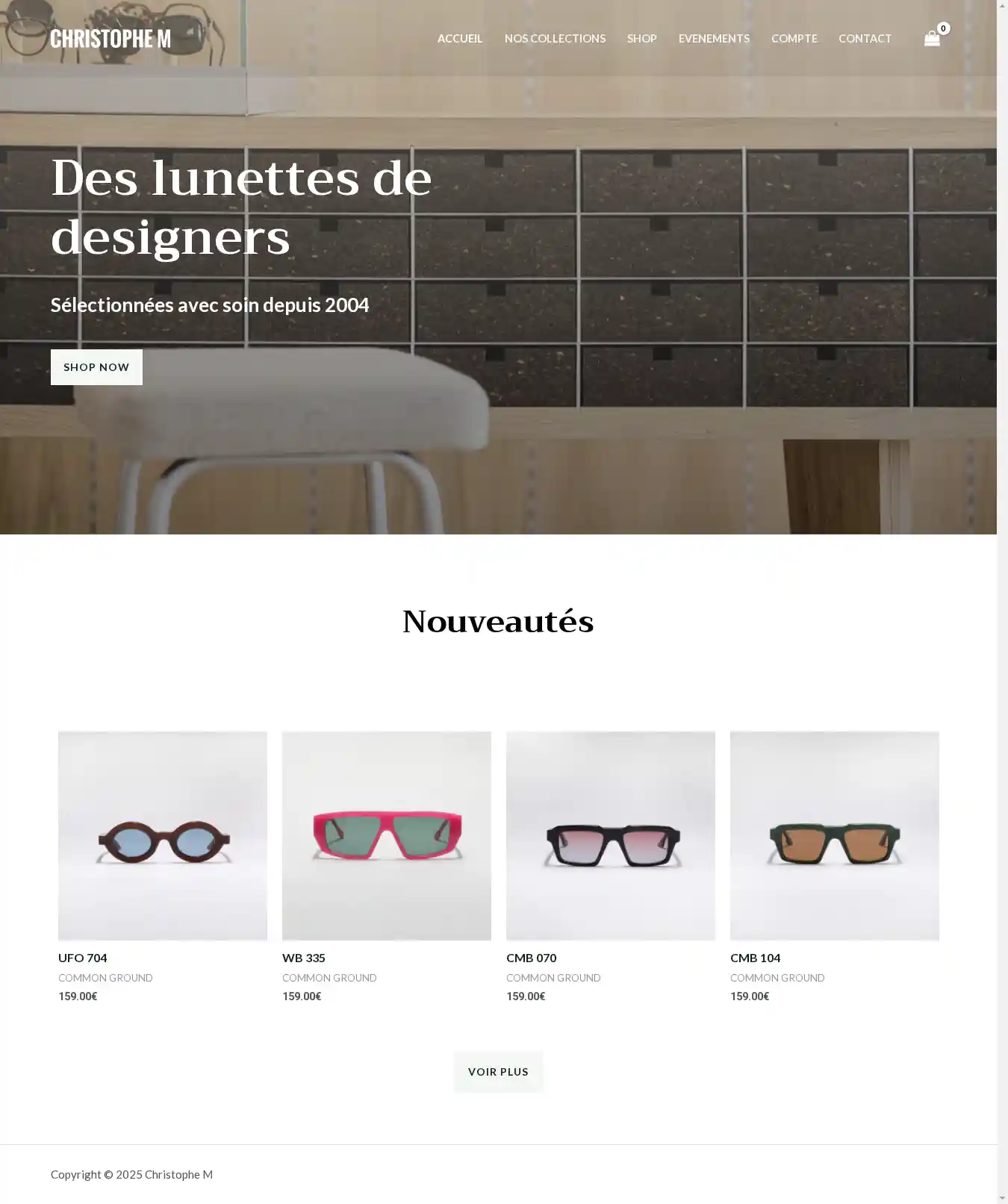1008x1204 pixels.
Task: Open the UFO 704 sunglasses thumbnail
Action: 163,836
